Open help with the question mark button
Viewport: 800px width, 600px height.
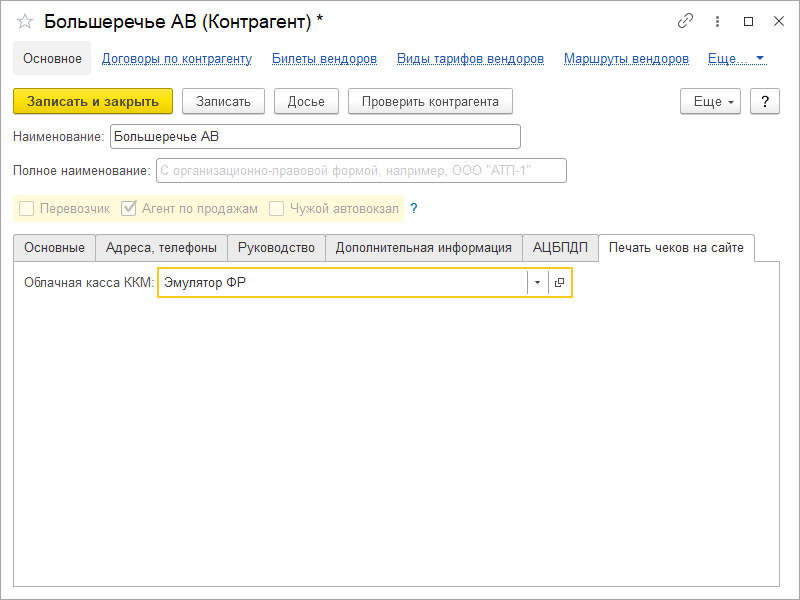coord(764,101)
